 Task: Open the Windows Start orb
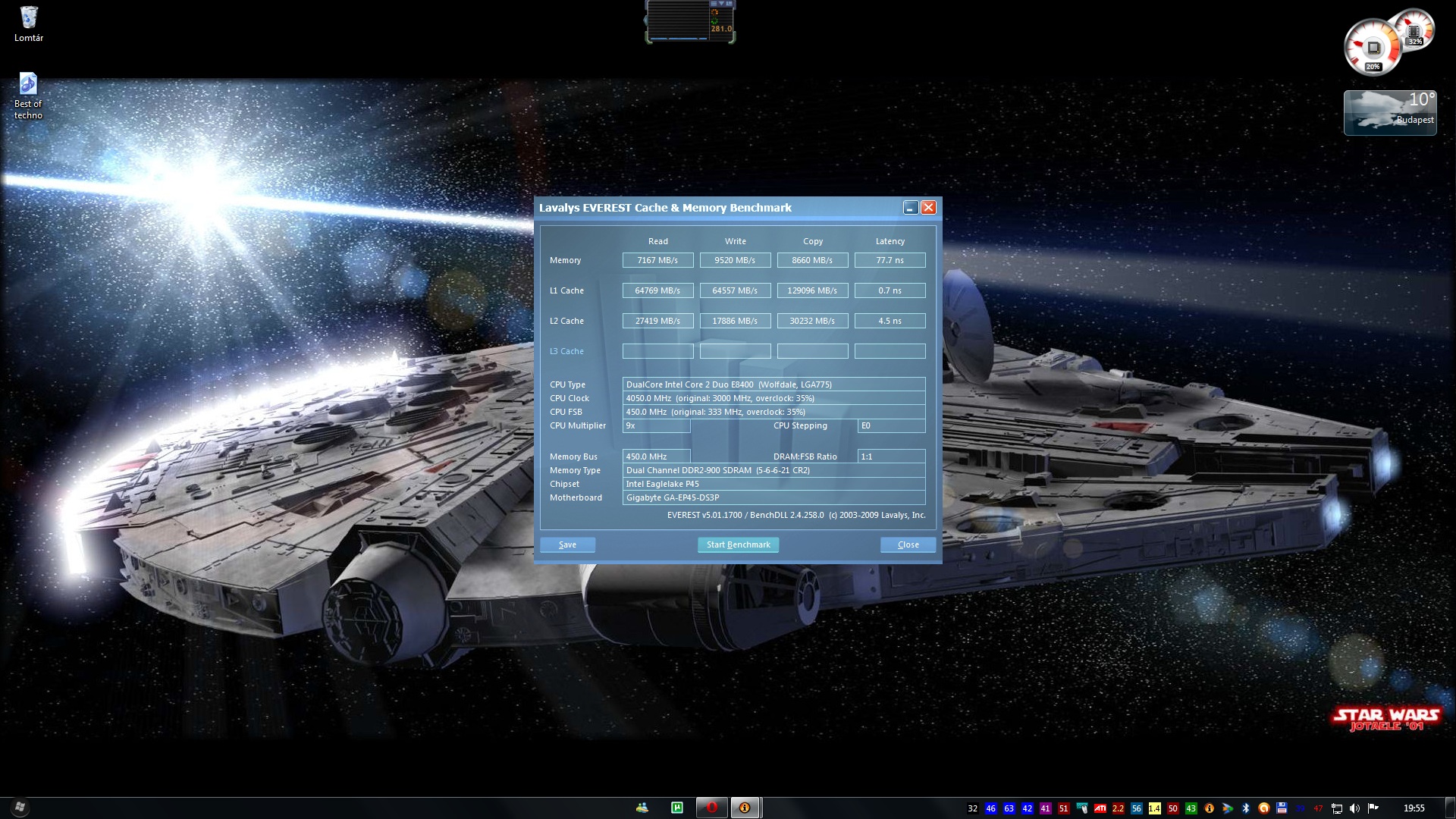(x=20, y=808)
